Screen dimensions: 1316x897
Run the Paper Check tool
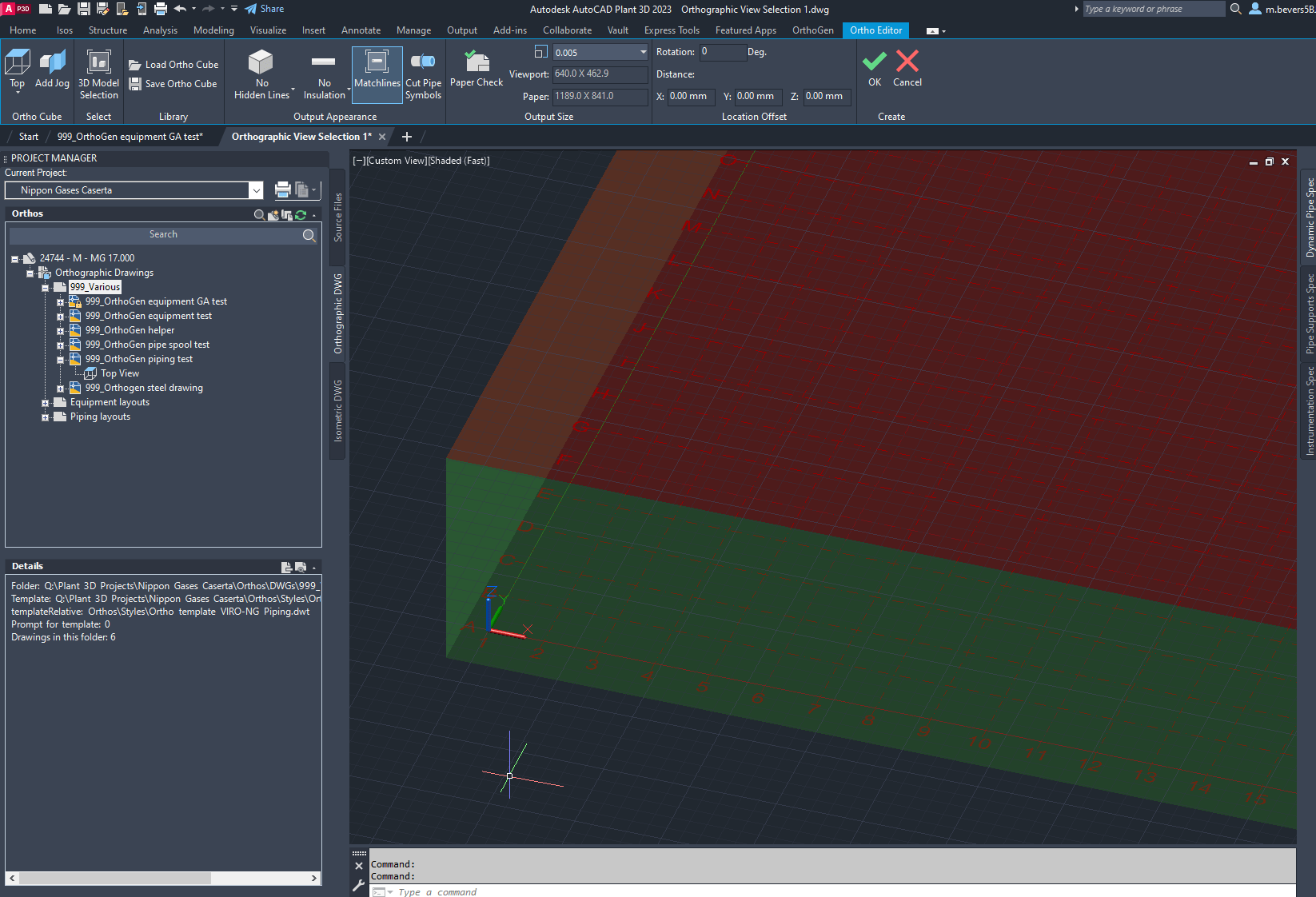pyautogui.click(x=477, y=70)
